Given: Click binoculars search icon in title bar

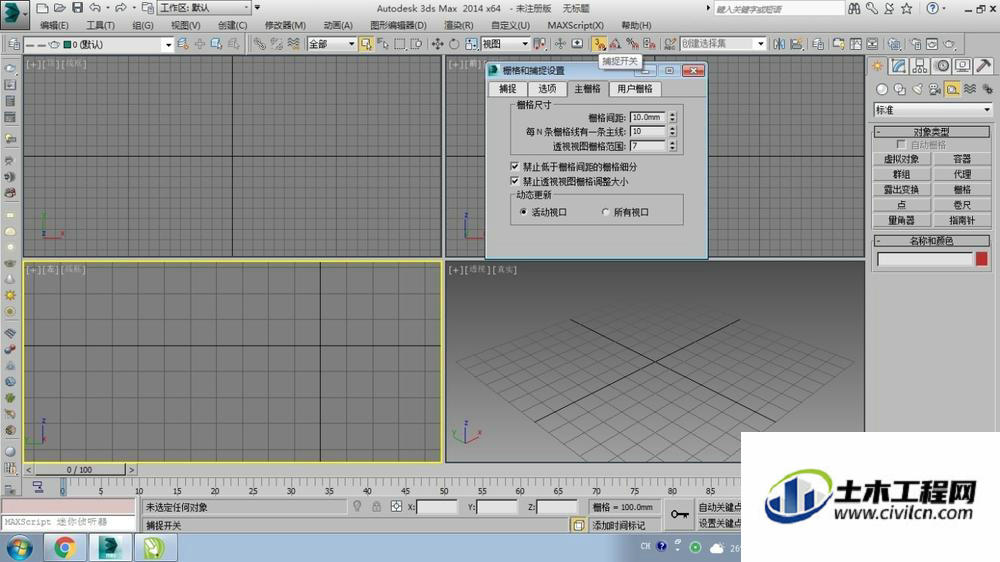Looking at the screenshot, I should [x=855, y=8].
